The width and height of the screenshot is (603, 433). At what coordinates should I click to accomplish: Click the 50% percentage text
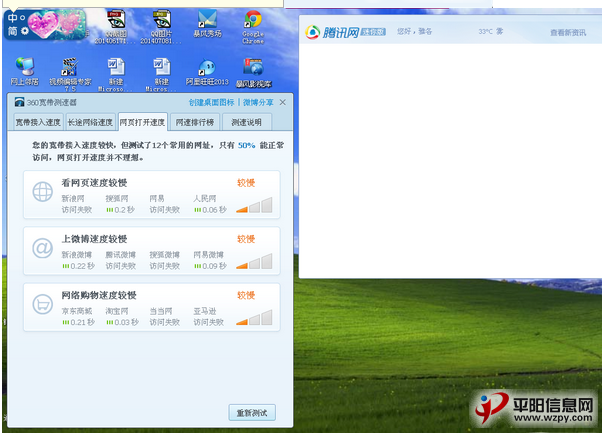click(x=247, y=145)
